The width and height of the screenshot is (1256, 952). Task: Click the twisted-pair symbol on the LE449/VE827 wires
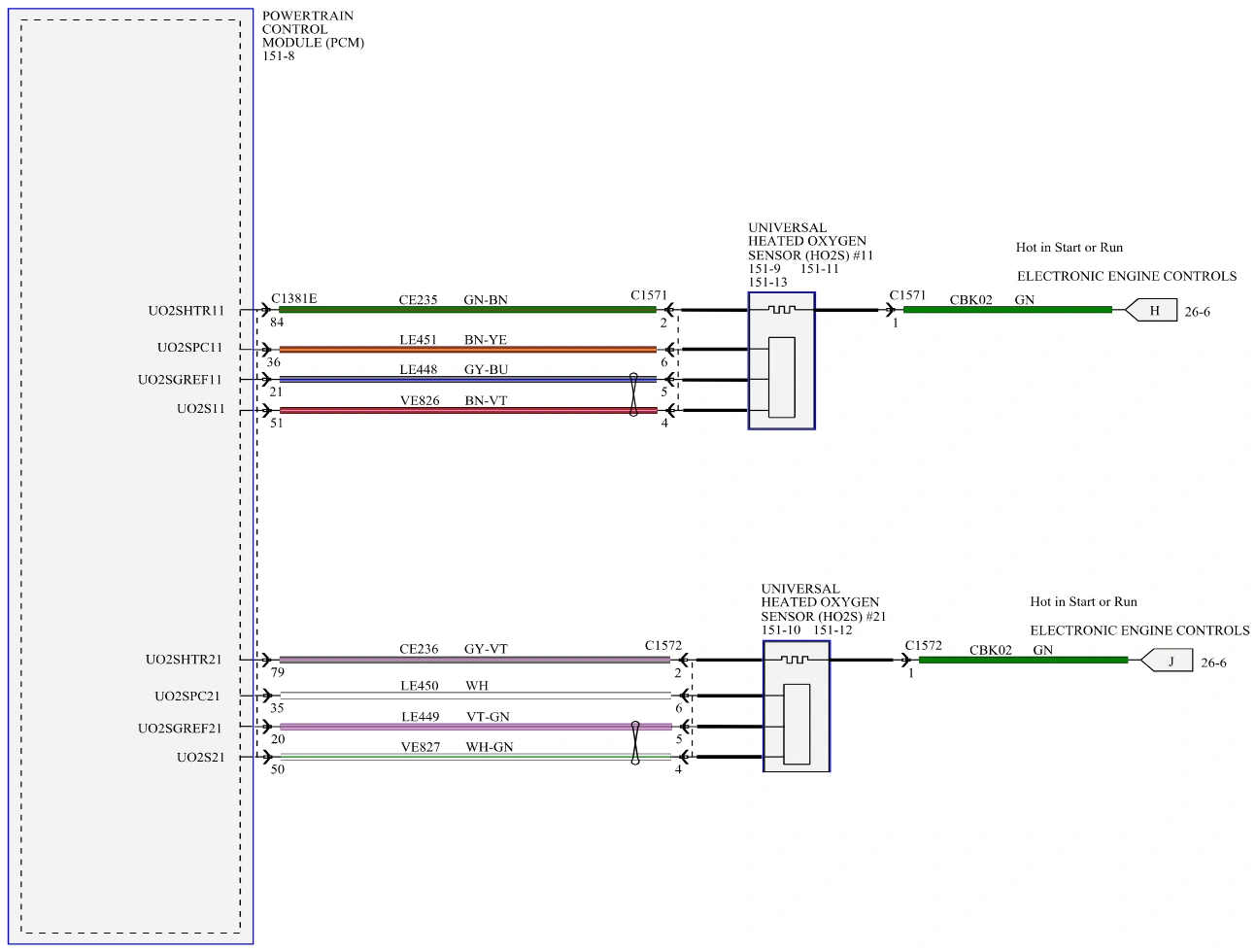coord(635,742)
